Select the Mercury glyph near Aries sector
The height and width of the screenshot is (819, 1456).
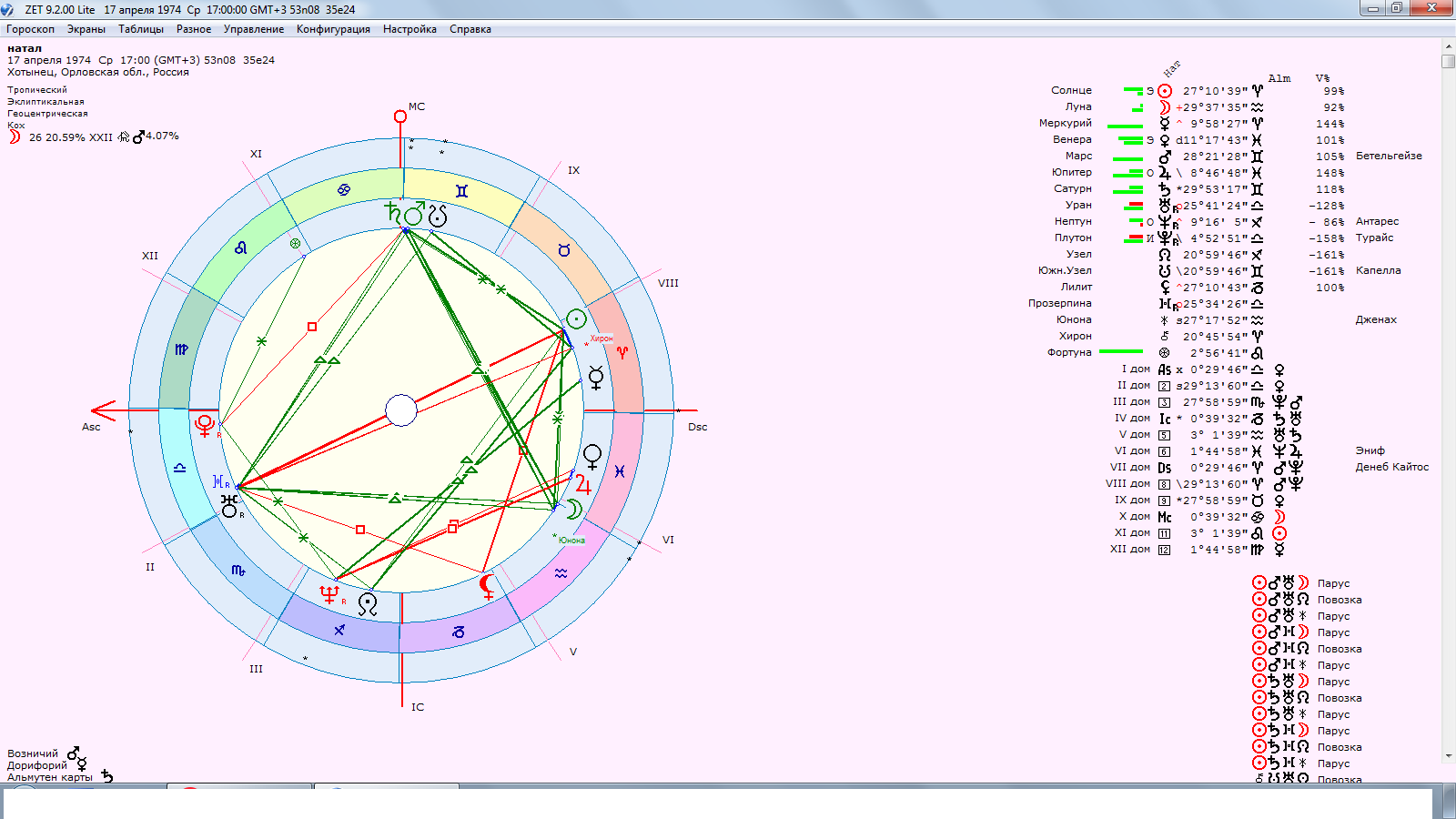(x=596, y=378)
